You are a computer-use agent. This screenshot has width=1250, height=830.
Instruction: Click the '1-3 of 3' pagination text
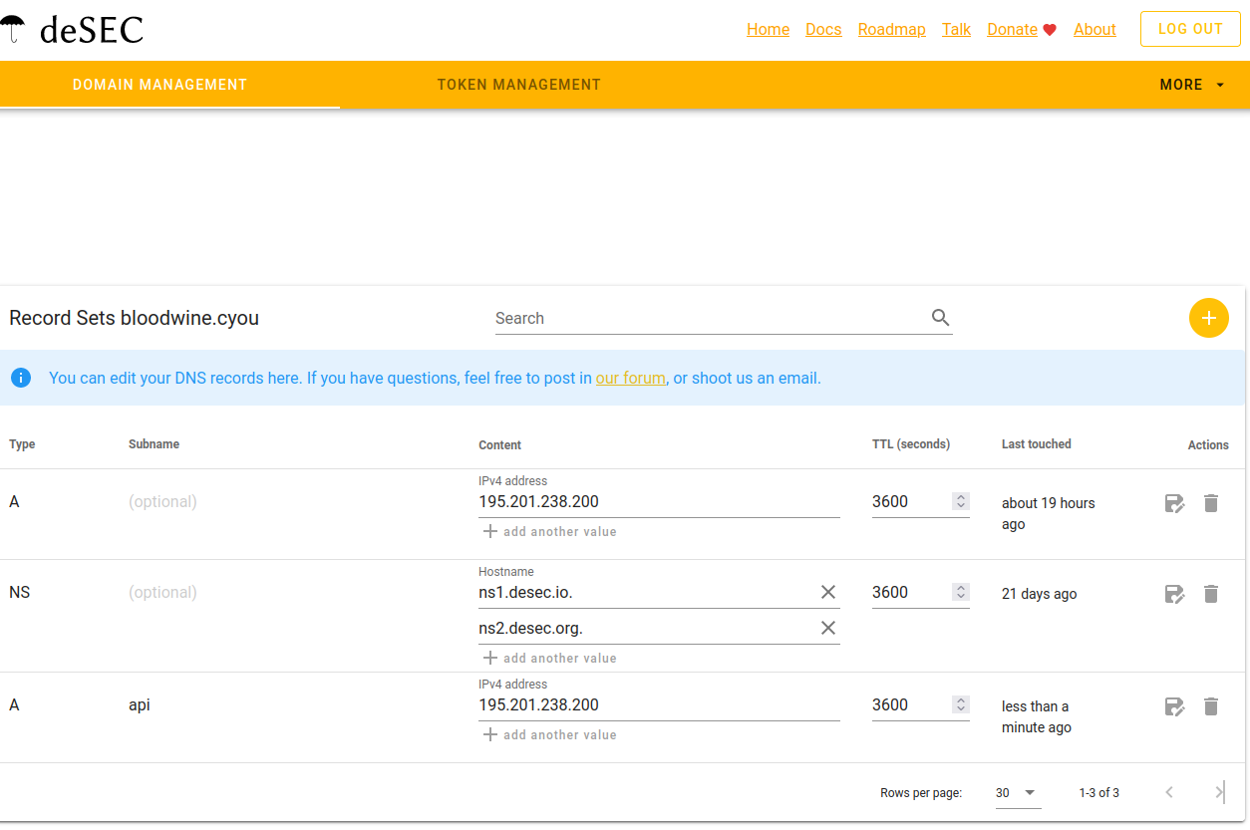1099,793
